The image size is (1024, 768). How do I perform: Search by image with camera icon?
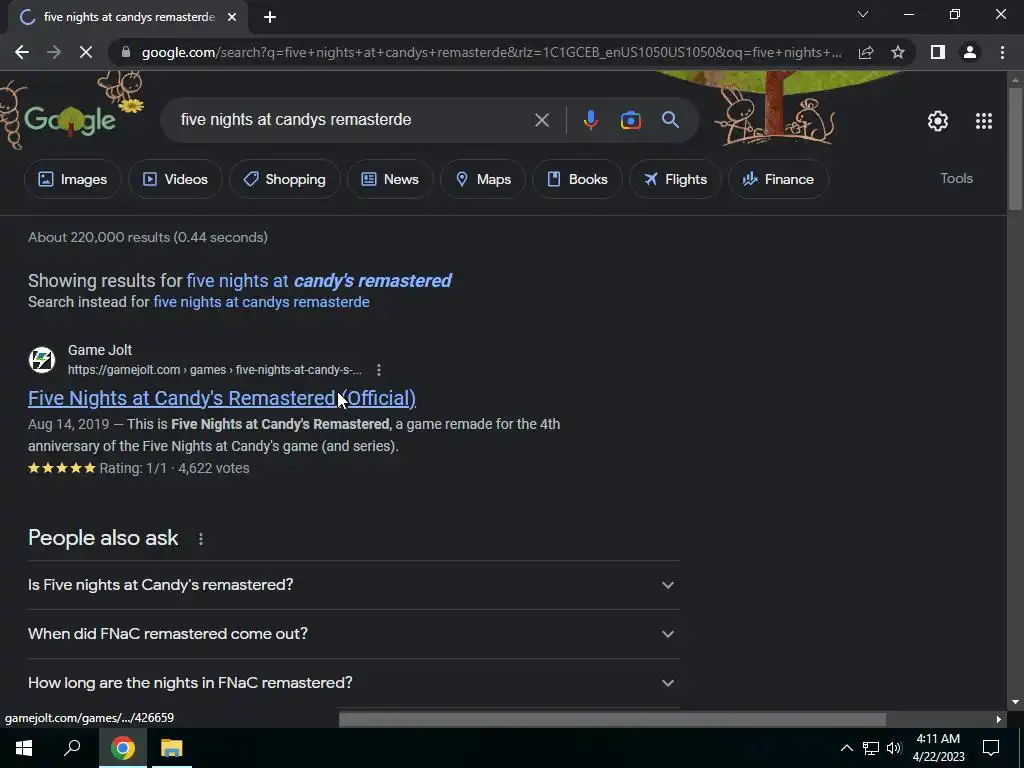click(630, 120)
